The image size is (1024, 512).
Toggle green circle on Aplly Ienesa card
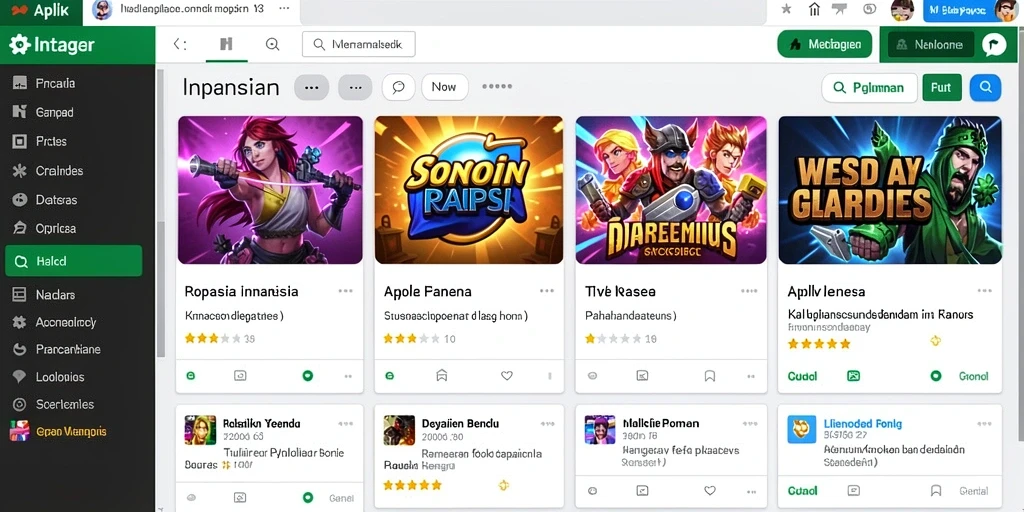coord(935,376)
